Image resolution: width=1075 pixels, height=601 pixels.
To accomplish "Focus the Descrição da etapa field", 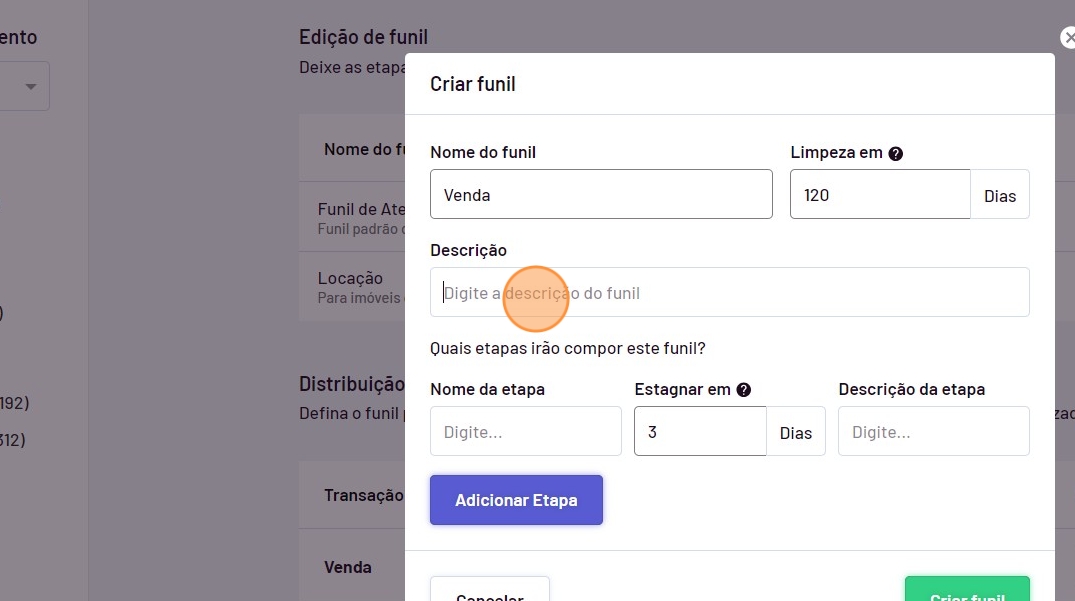I will pyautogui.click(x=933, y=431).
